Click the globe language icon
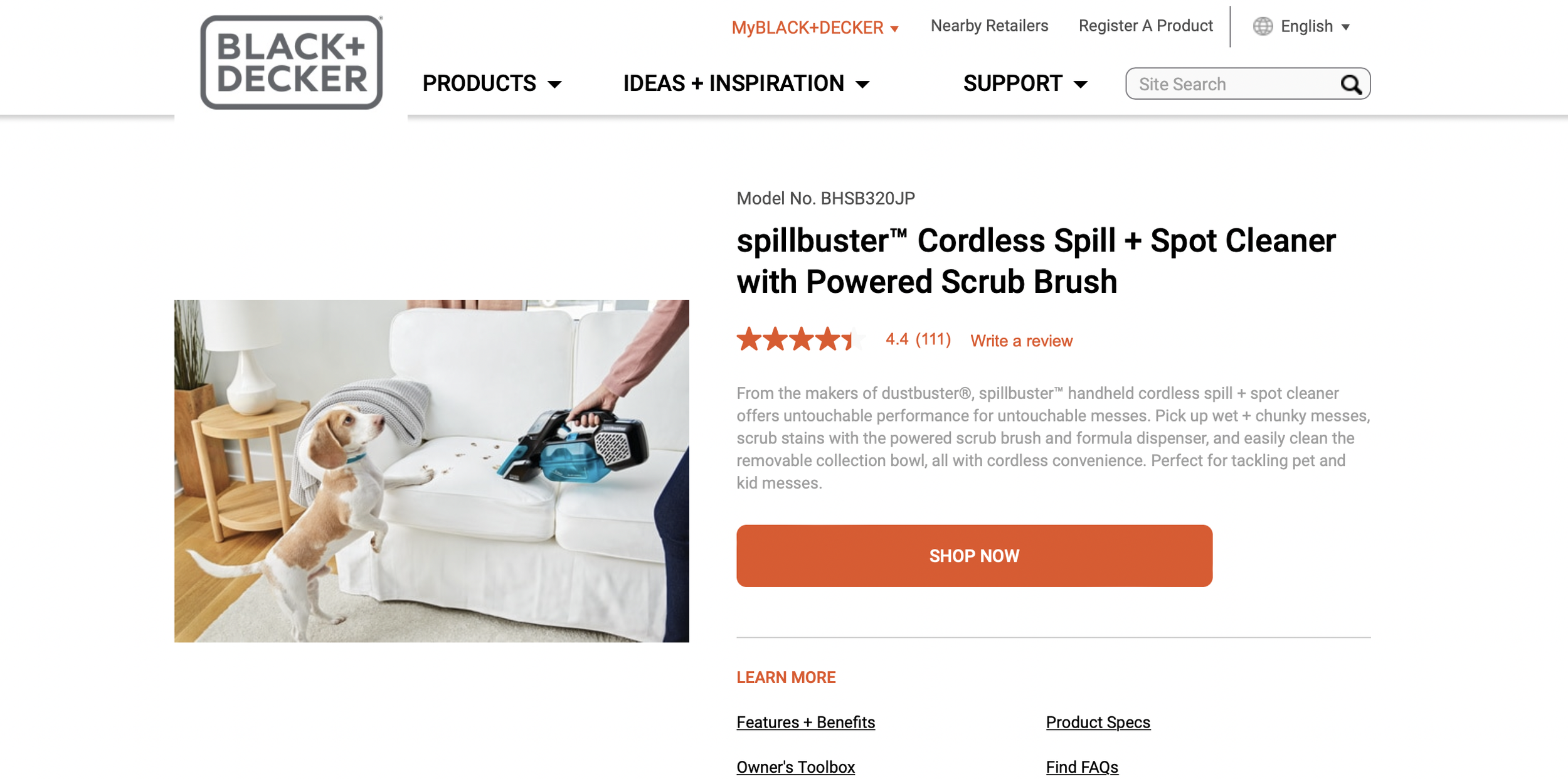Screen dimensions: 1568x779 coord(1263,26)
